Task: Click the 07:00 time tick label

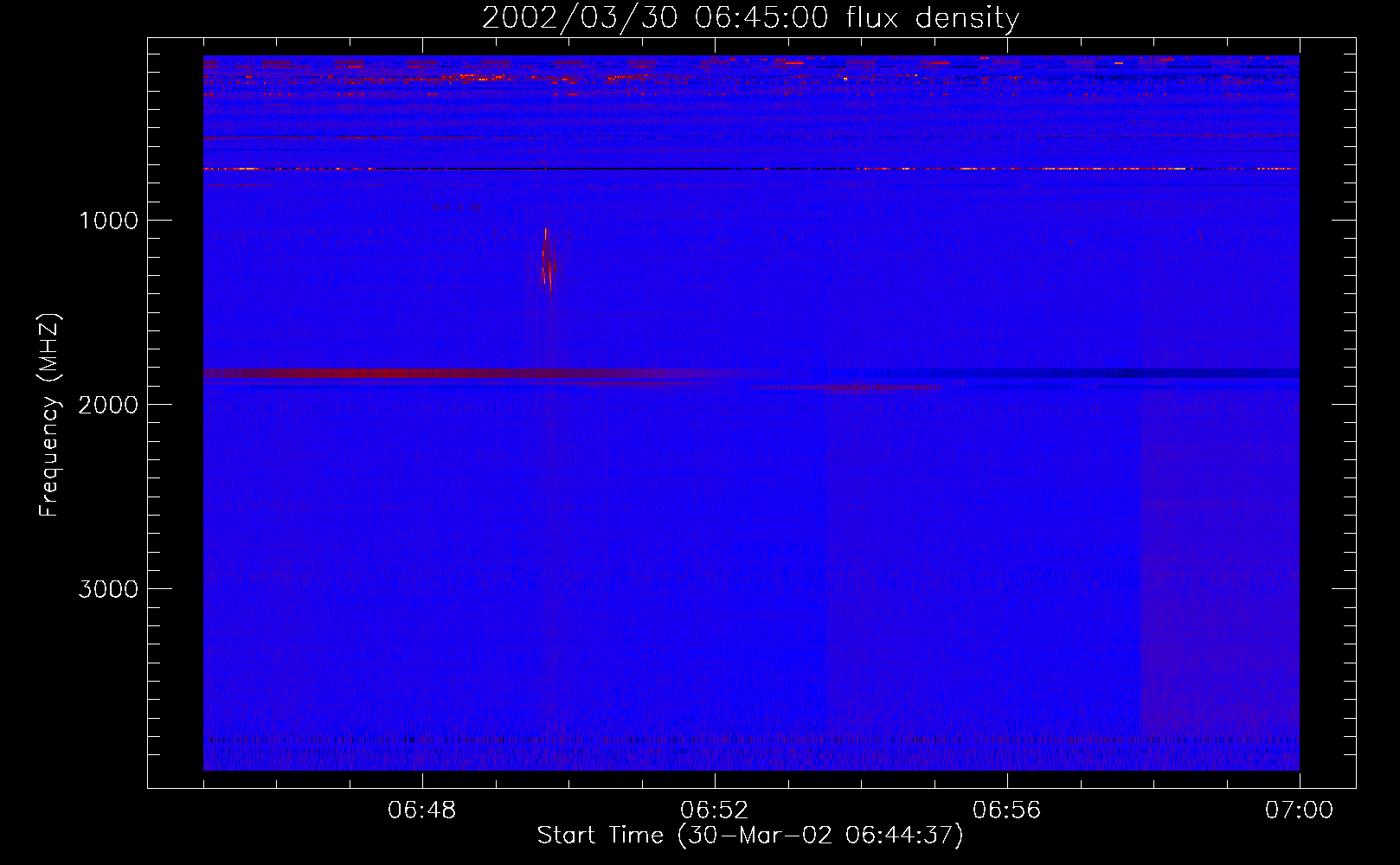Action: point(1299,811)
